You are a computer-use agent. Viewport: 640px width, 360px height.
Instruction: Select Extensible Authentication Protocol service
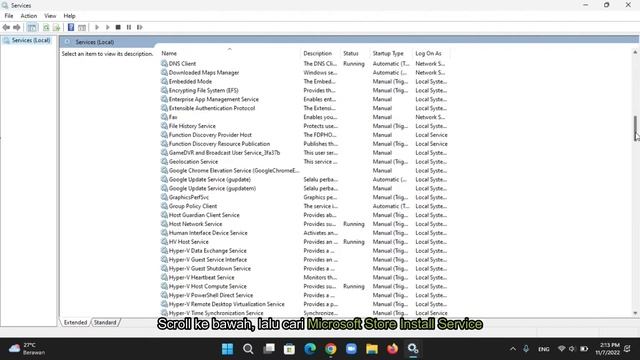[x=304, y=108]
